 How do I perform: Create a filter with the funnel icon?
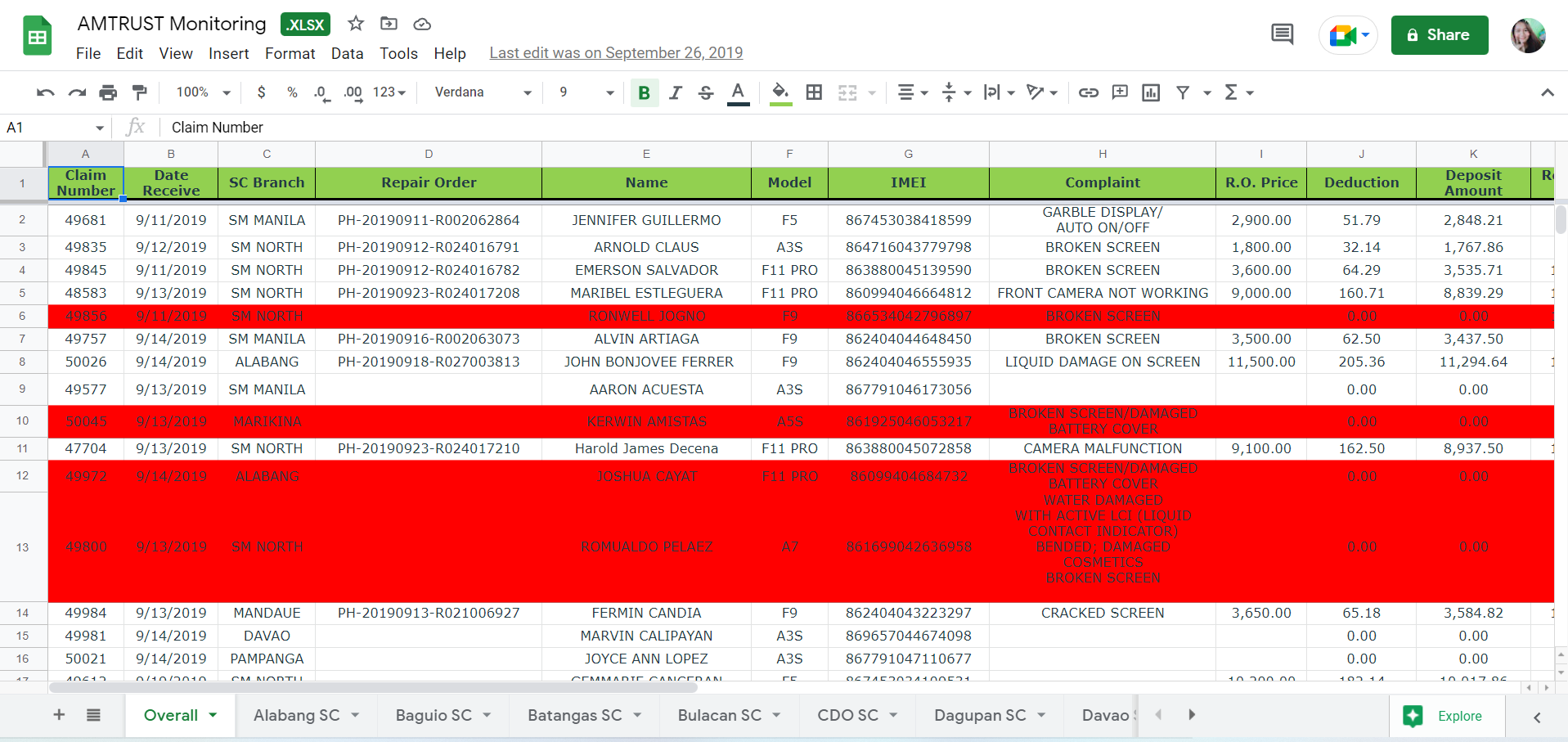pos(1183,92)
